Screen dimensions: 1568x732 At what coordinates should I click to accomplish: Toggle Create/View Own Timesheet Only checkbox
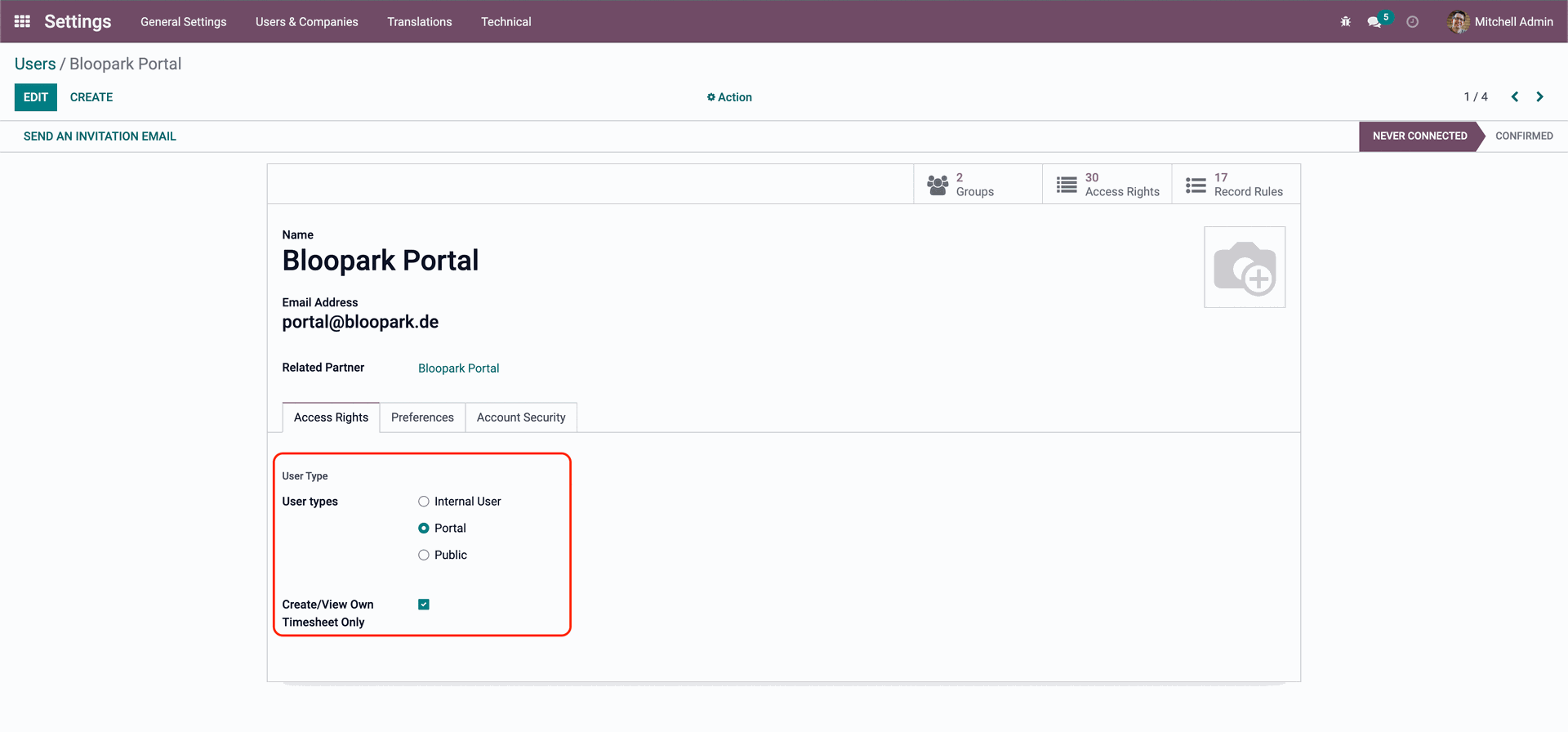tap(424, 605)
